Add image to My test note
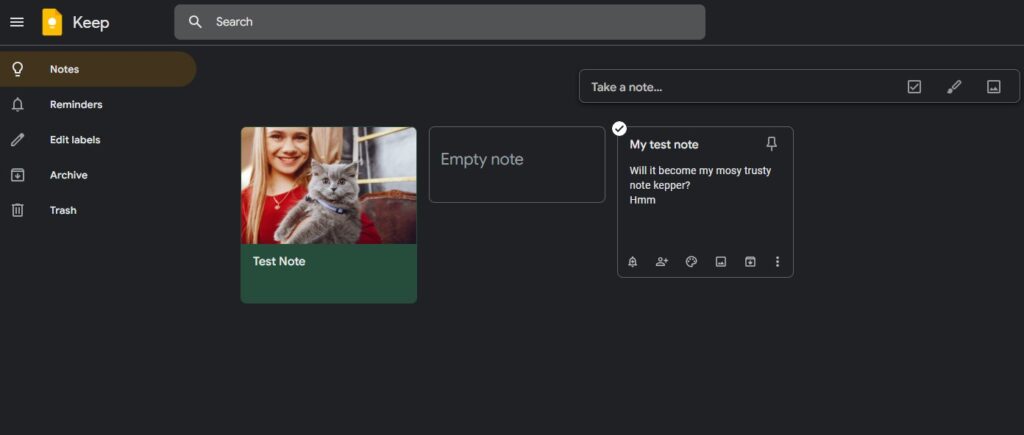This screenshot has height=435, width=1024. coord(721,262)
